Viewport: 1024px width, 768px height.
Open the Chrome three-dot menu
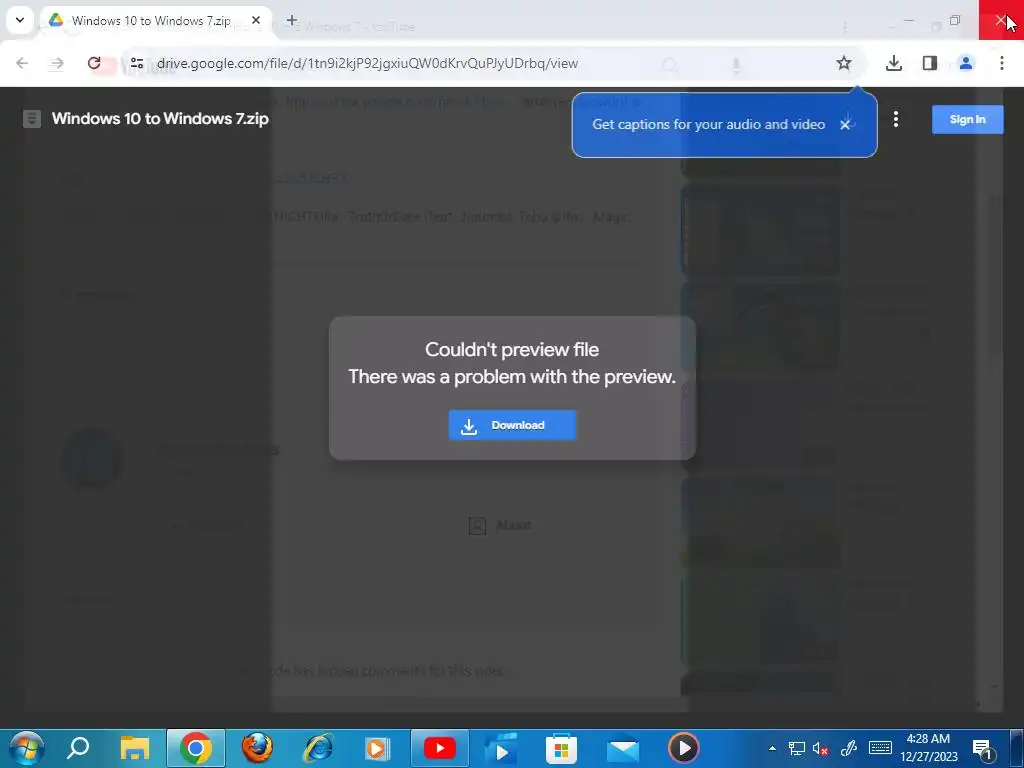pos(1001,63)
